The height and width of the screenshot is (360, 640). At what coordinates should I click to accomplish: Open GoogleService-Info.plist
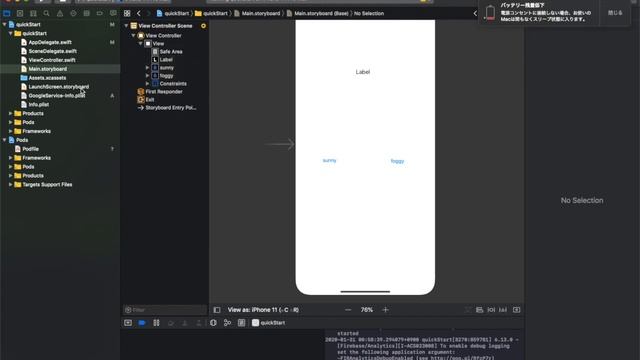coord(56,96)
